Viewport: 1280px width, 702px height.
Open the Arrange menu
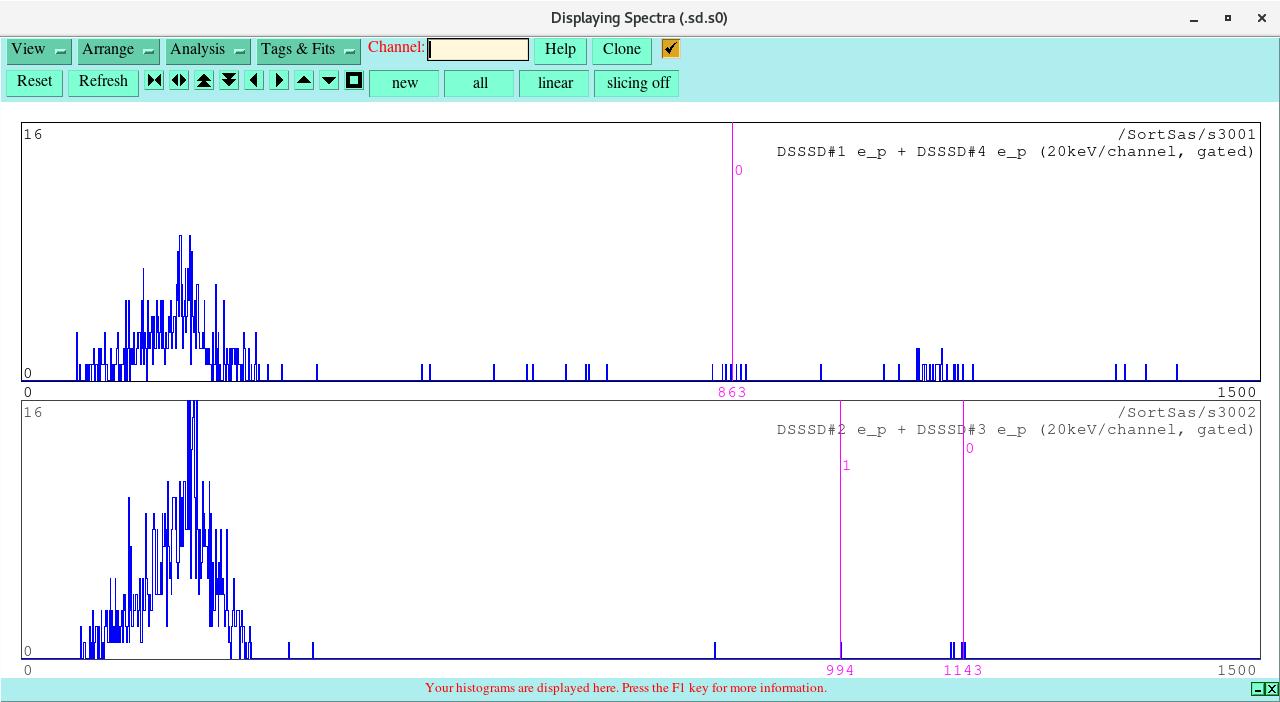tap(110, 49)
